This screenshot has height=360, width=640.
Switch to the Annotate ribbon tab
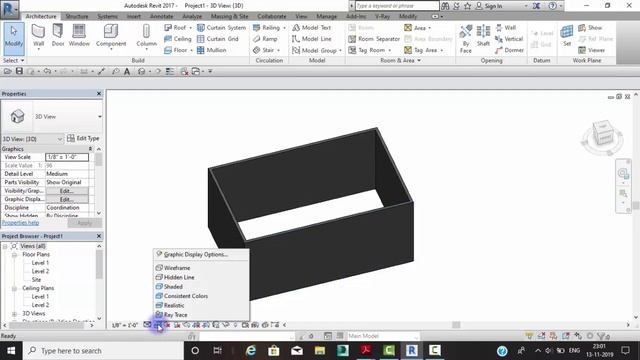pos(162,16)
